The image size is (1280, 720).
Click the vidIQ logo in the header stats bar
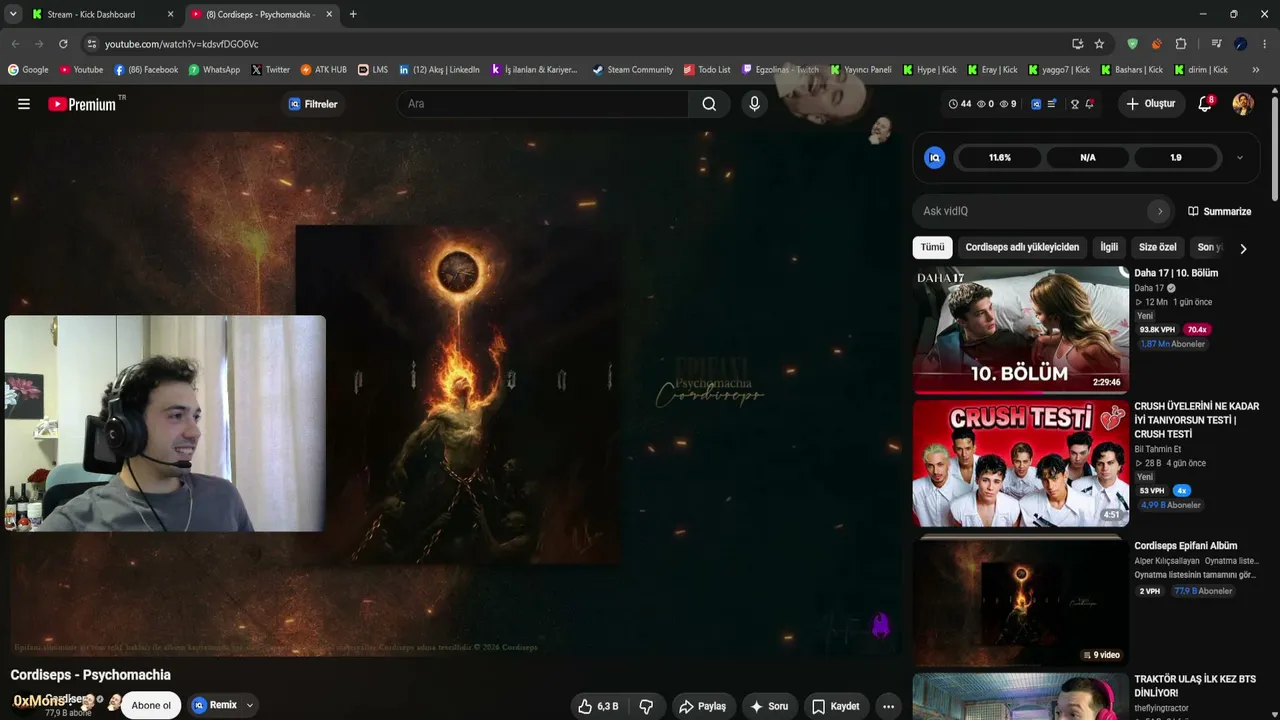click(1036, 104)
